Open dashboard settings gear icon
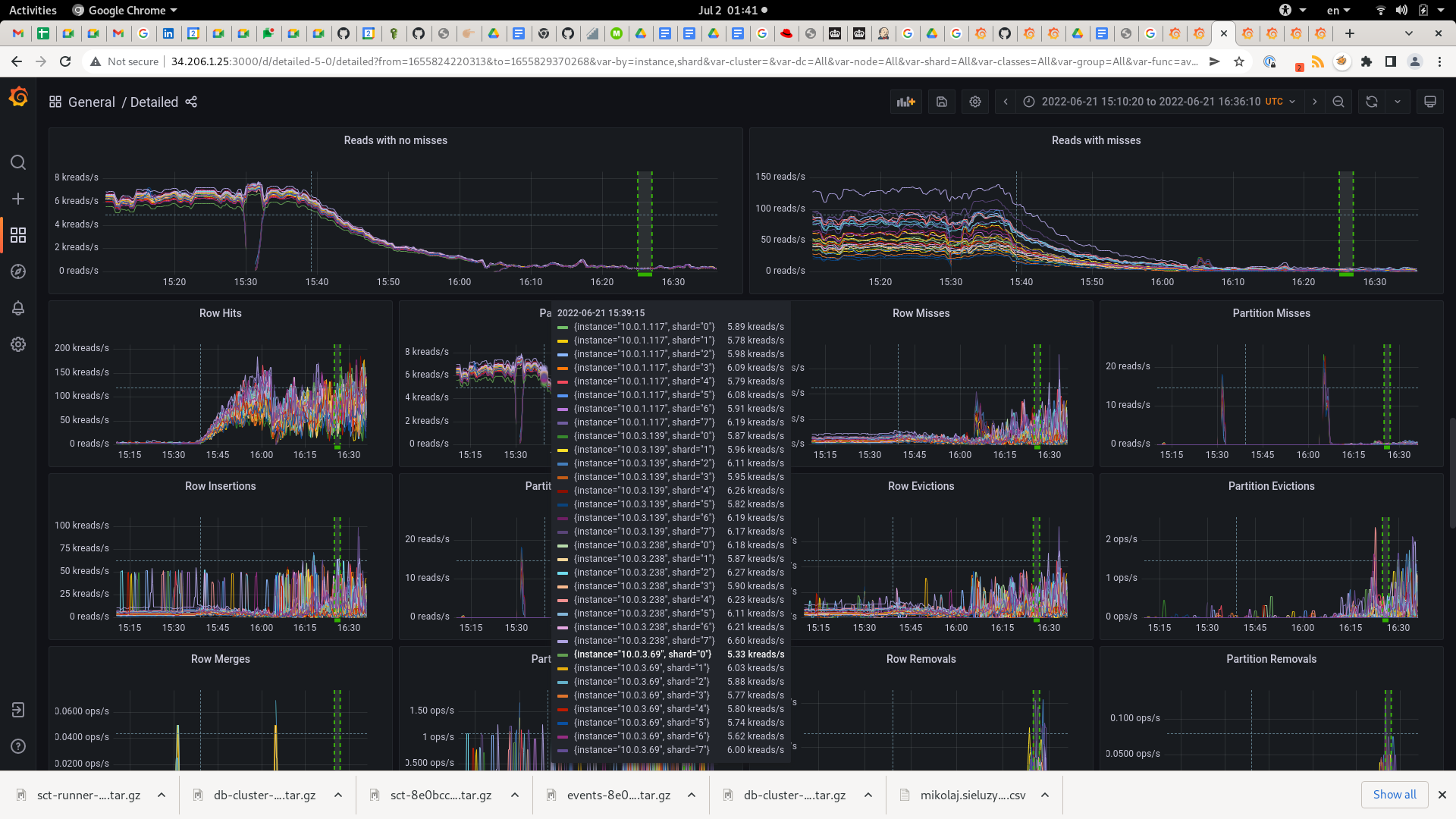 click(x=975, y=102)
